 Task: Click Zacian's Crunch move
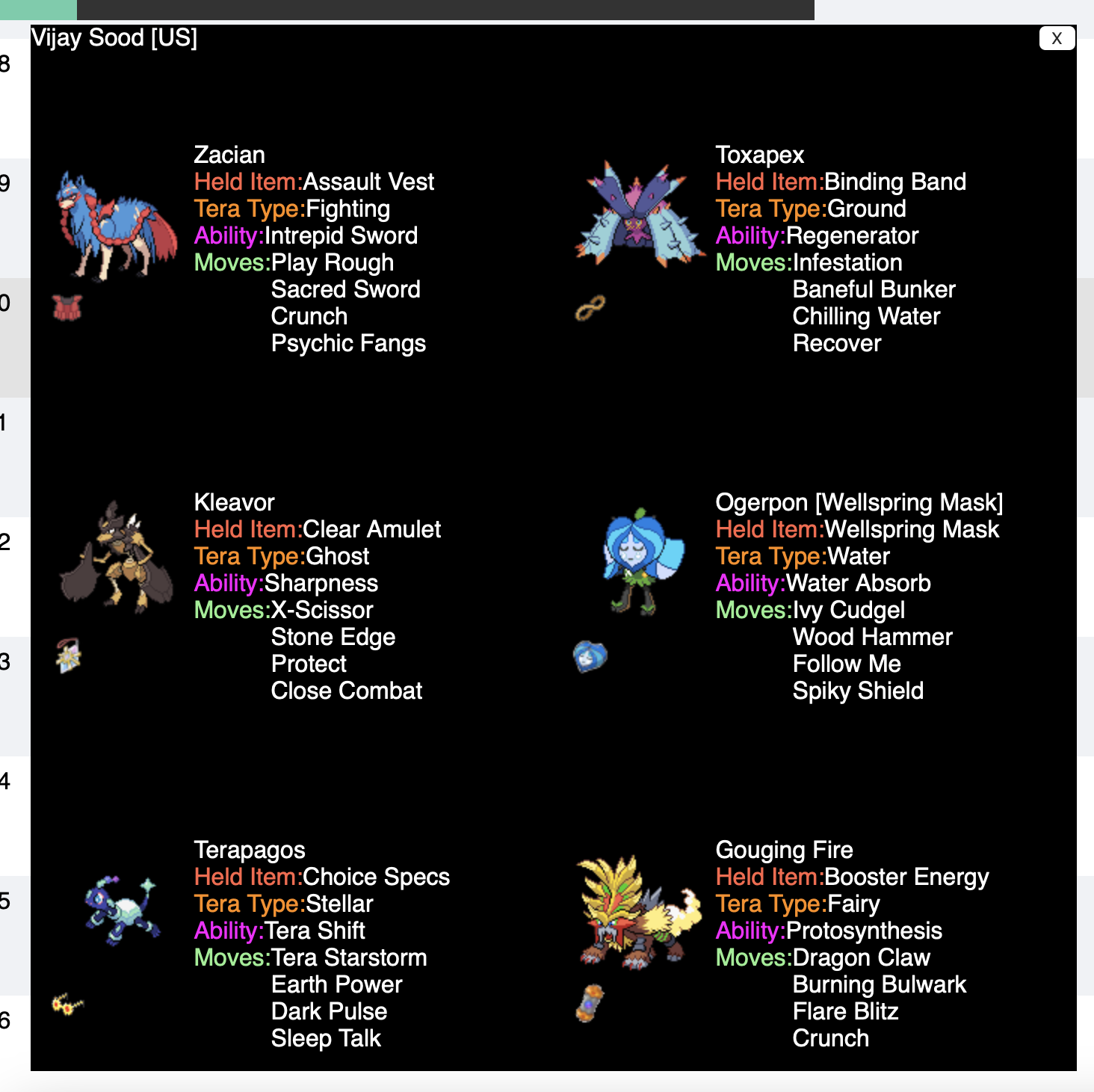tap(309, 316)
